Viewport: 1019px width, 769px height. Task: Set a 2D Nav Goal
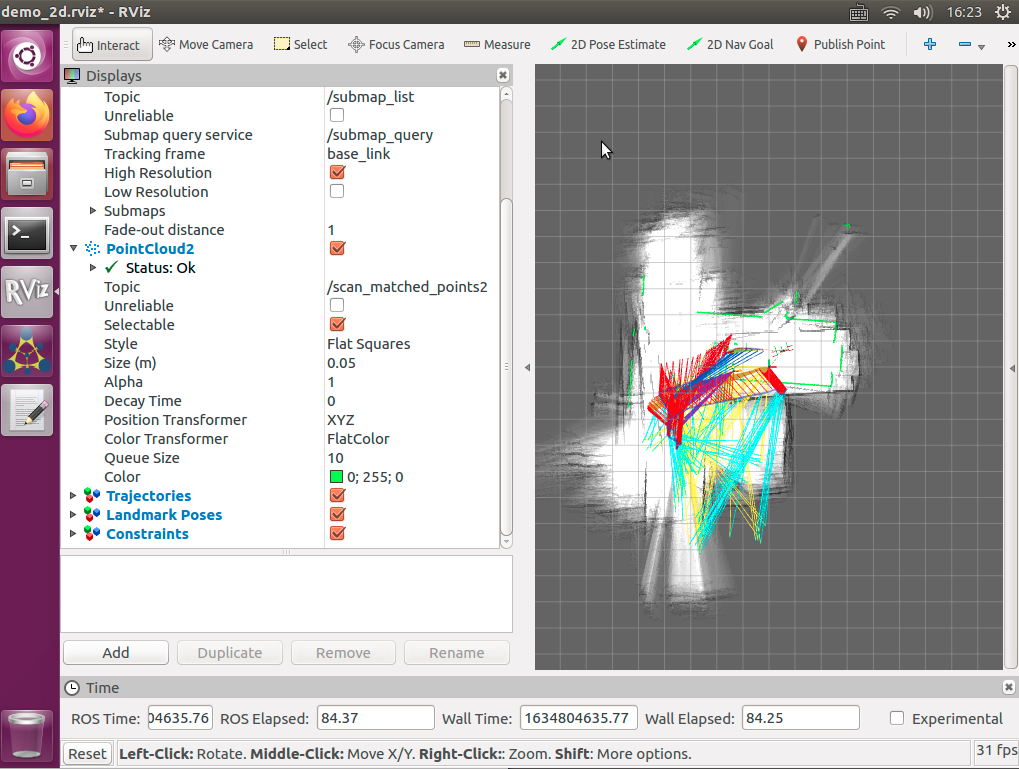pyautogui.click(x=730, y=44)
